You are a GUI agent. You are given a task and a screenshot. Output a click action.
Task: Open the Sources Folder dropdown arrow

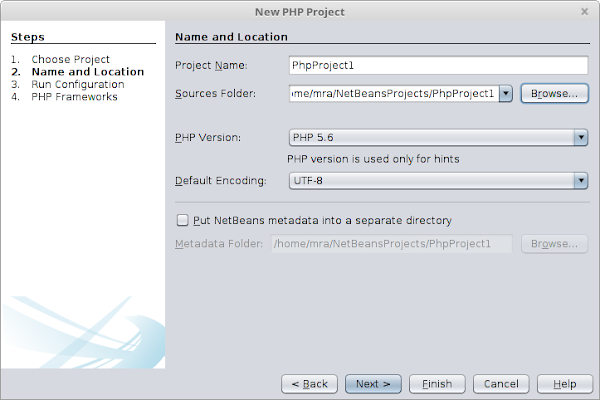pos(505,93)
